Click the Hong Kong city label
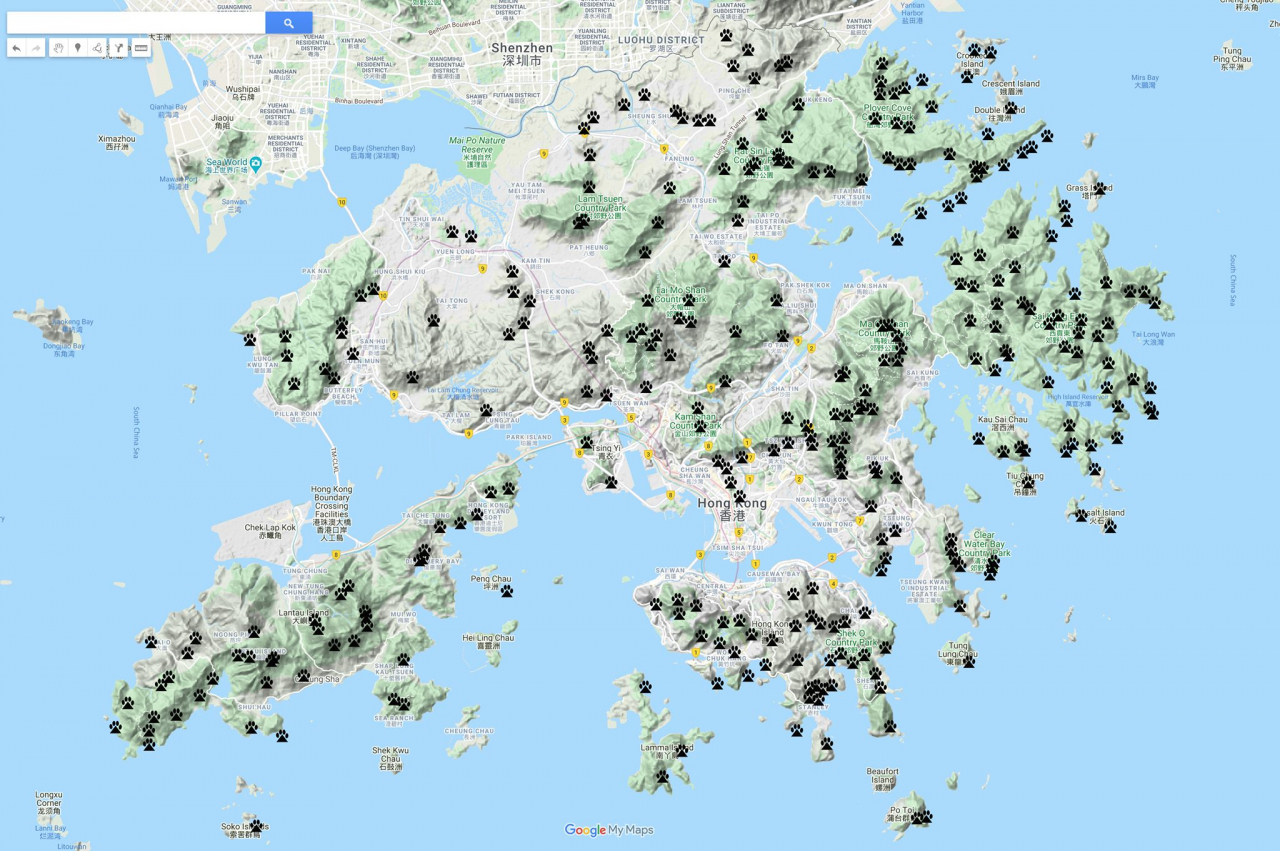1280x851 pixels. coord(732,509)
